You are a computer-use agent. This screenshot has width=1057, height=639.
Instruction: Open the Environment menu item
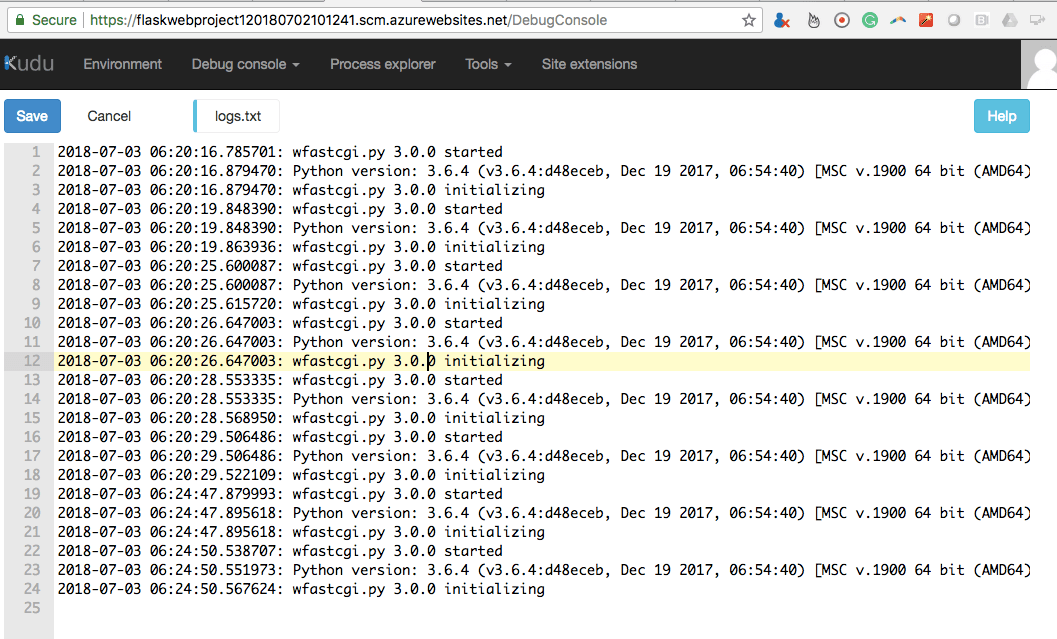[x=122, y=63]
